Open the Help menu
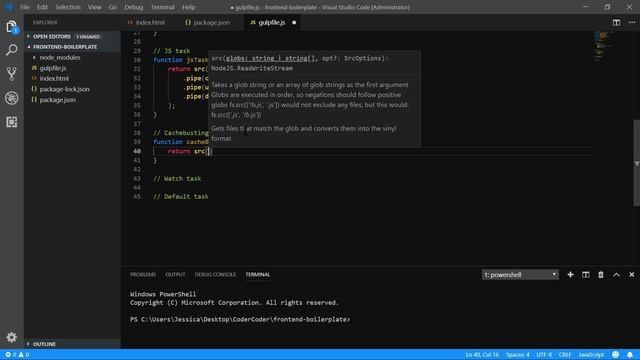 (x=188, y=7)
